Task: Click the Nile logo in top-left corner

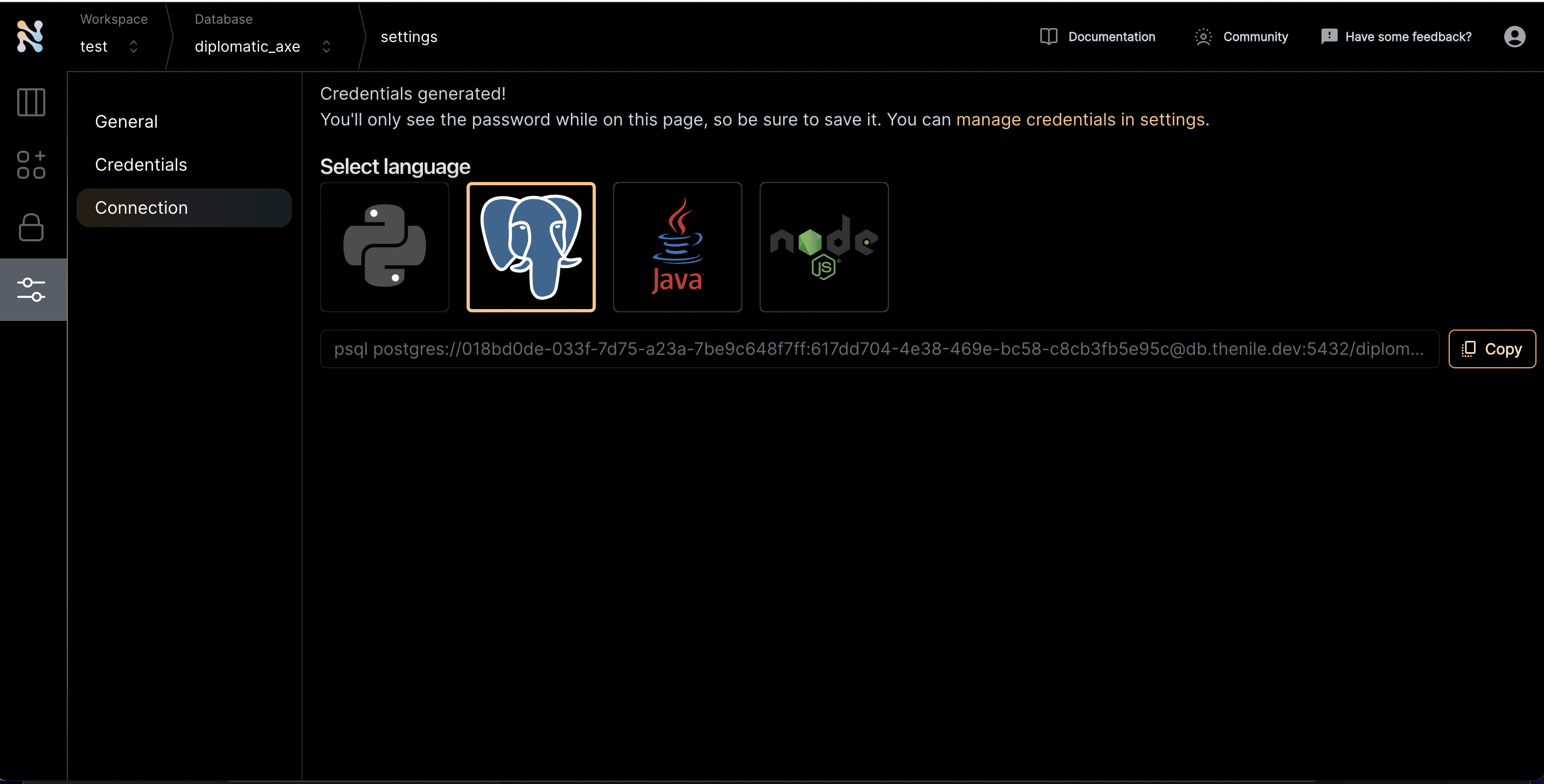Action: (30, 37)
